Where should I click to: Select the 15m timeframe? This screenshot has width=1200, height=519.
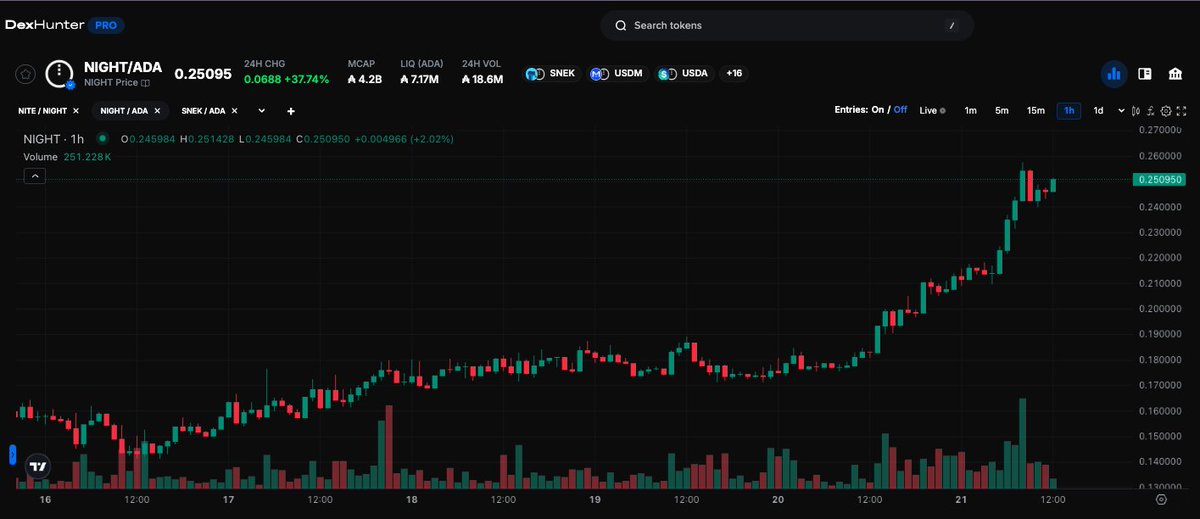pos(1036,111)
